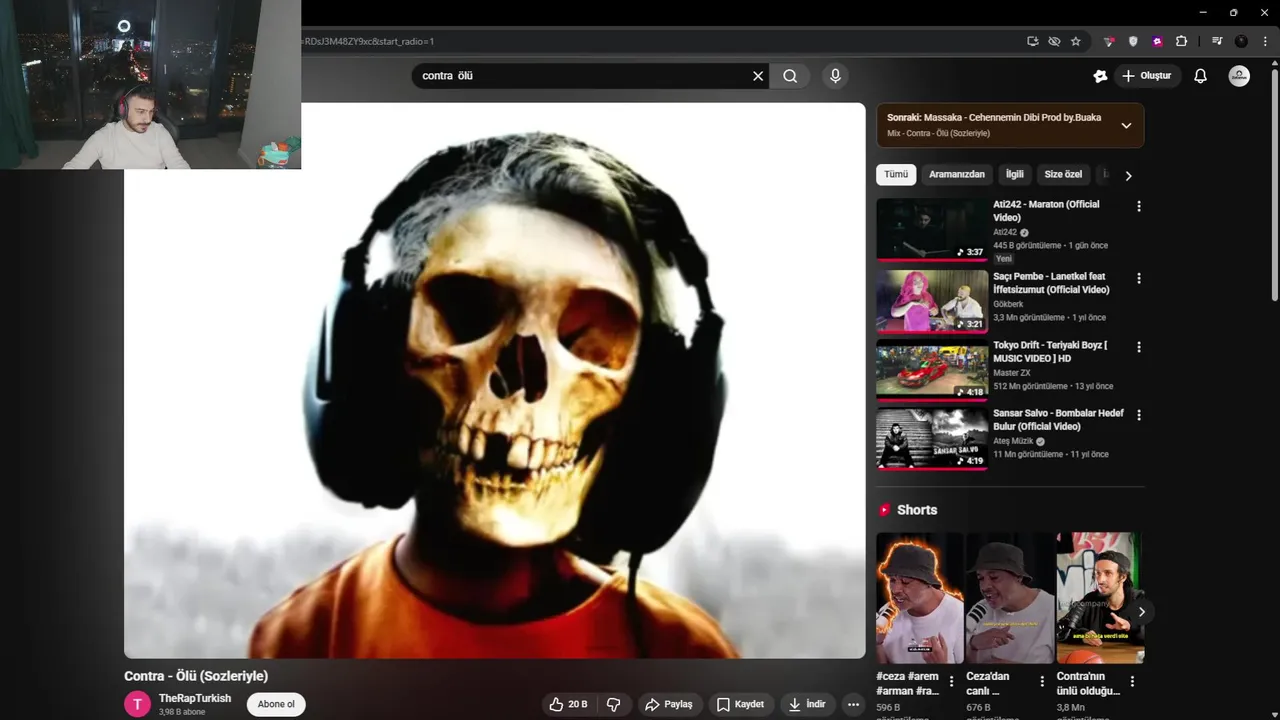1280x720 pixels.
Task: Open the Tokyo Drift - Teriyaki Boyz title
Action: [x=1050, y=351]
